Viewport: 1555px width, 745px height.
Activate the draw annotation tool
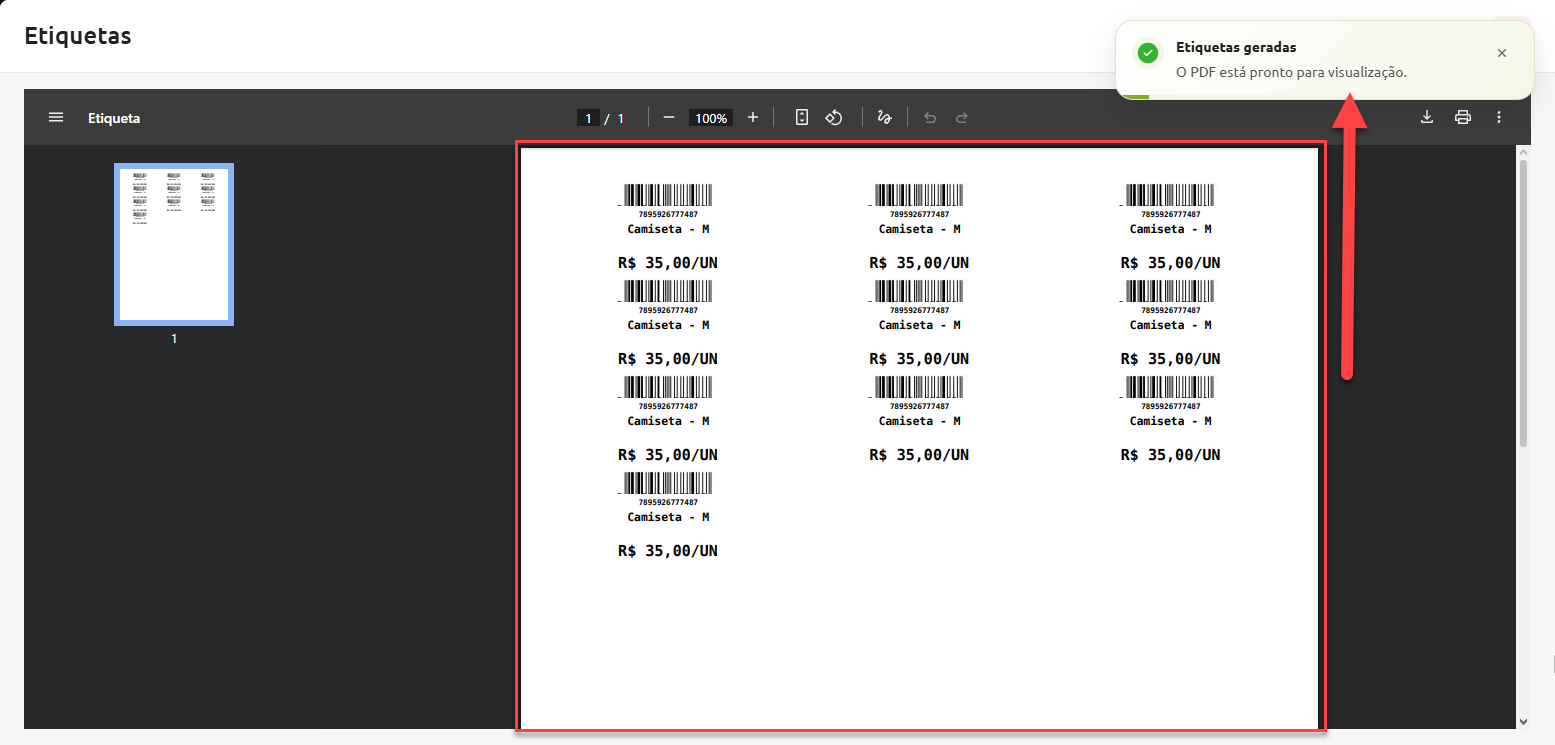click(884, 118)
